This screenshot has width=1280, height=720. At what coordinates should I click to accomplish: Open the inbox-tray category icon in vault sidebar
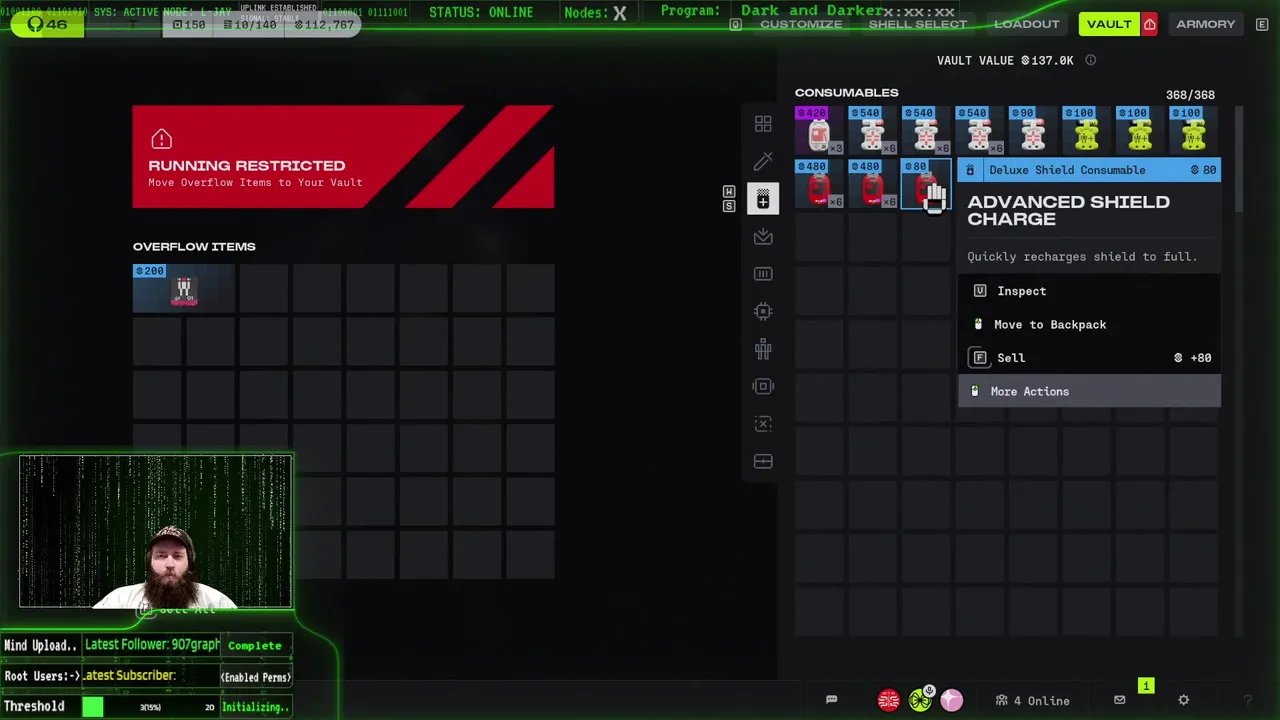point(763,236)
